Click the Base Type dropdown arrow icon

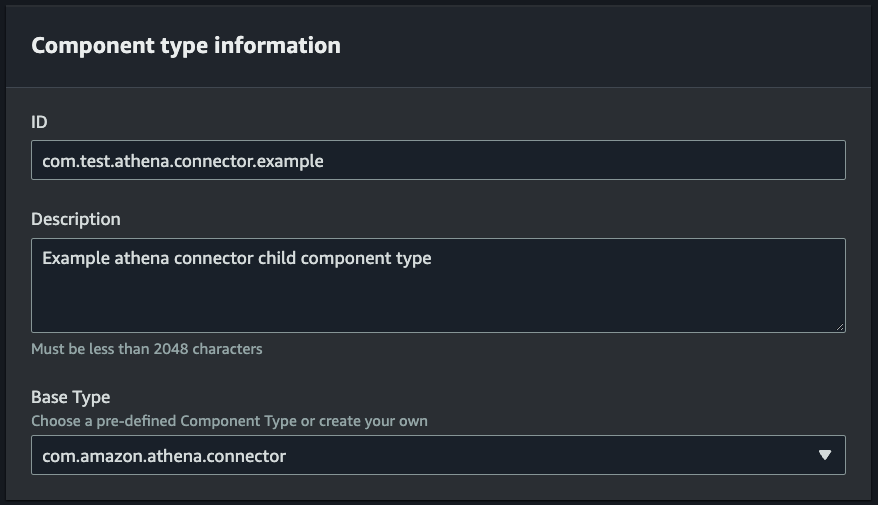[824, 455]
